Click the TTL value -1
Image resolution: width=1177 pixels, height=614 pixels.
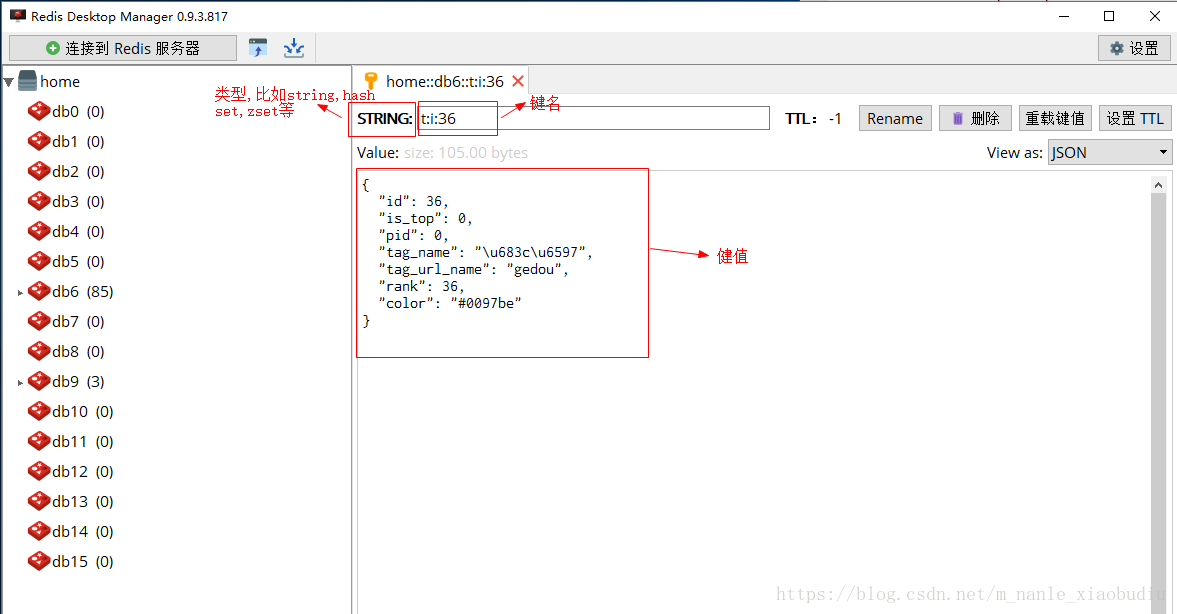point(835,119)
